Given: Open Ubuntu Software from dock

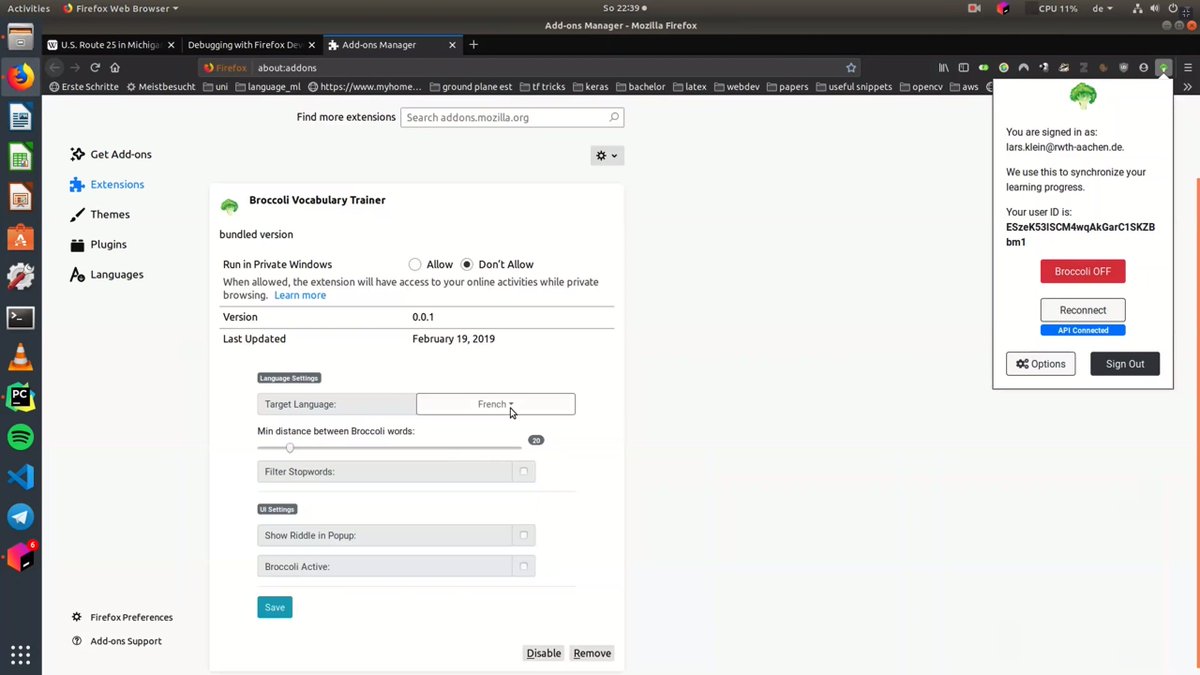Looking at the screenshot, I should tap(20, 238).
